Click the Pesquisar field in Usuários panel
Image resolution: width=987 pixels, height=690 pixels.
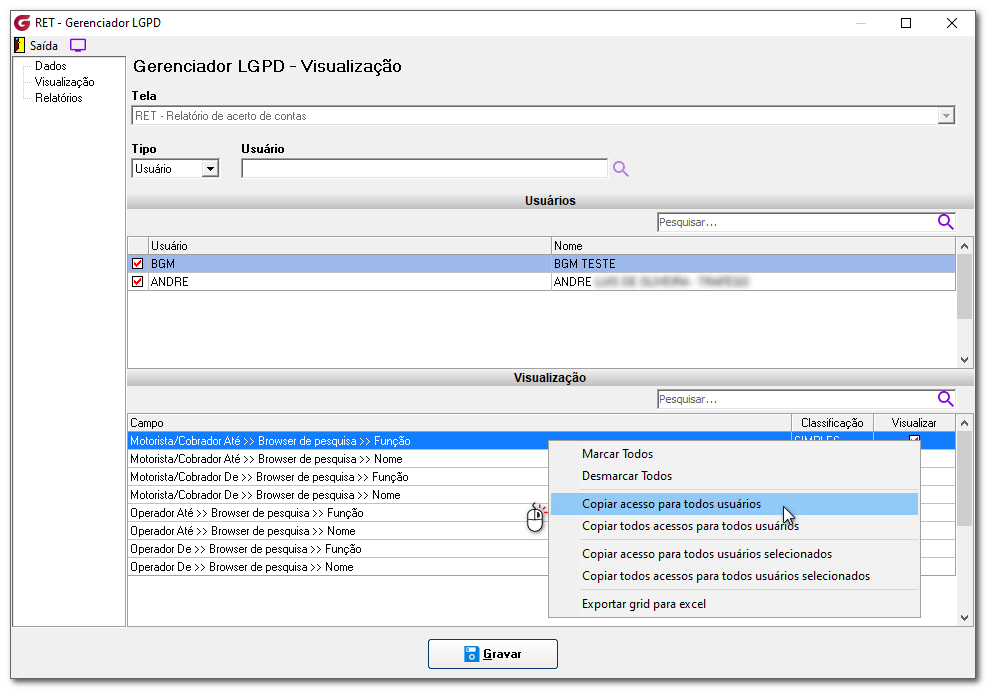(x=797, y=222)
